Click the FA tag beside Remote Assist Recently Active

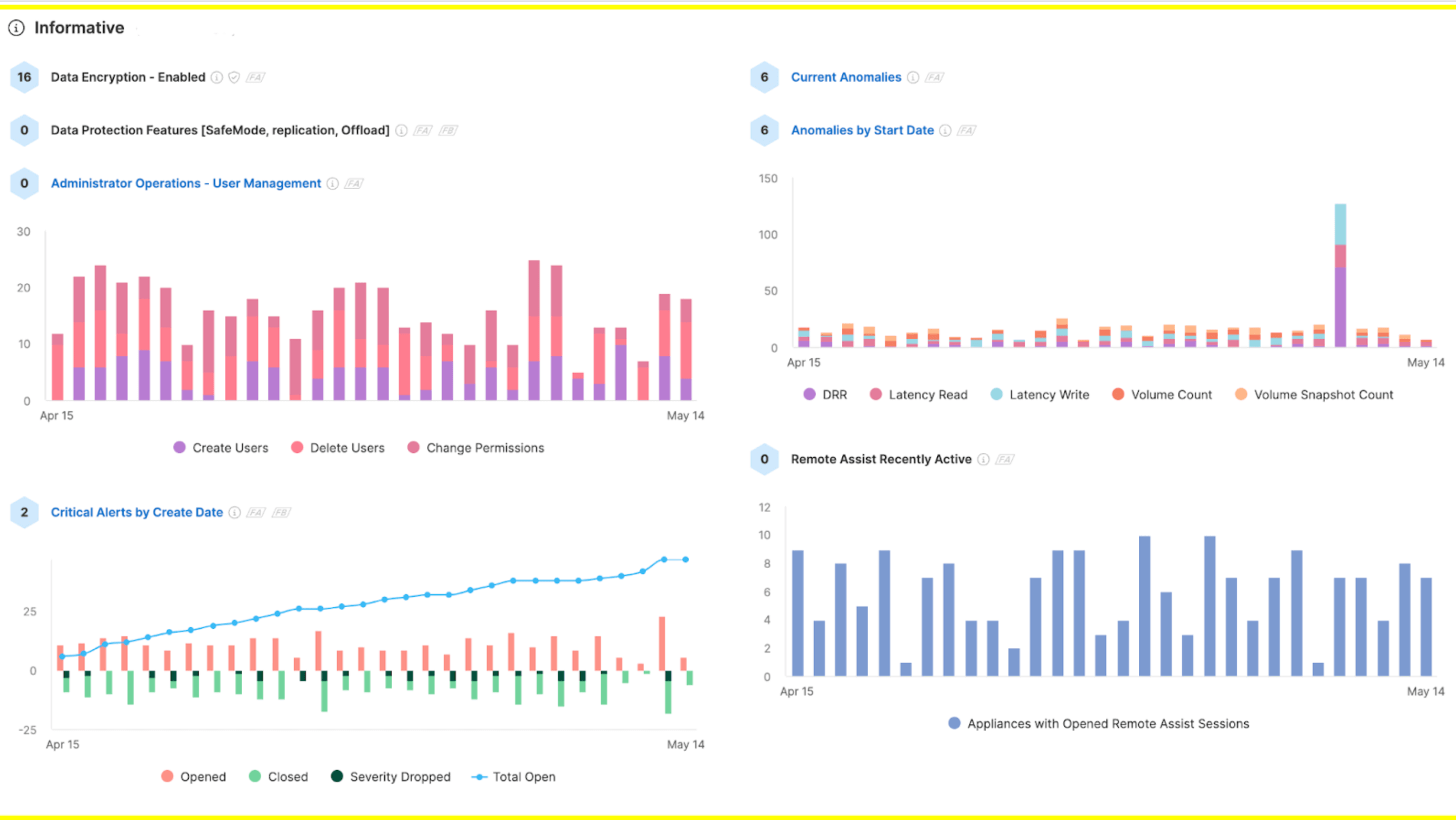point(1004,459)
